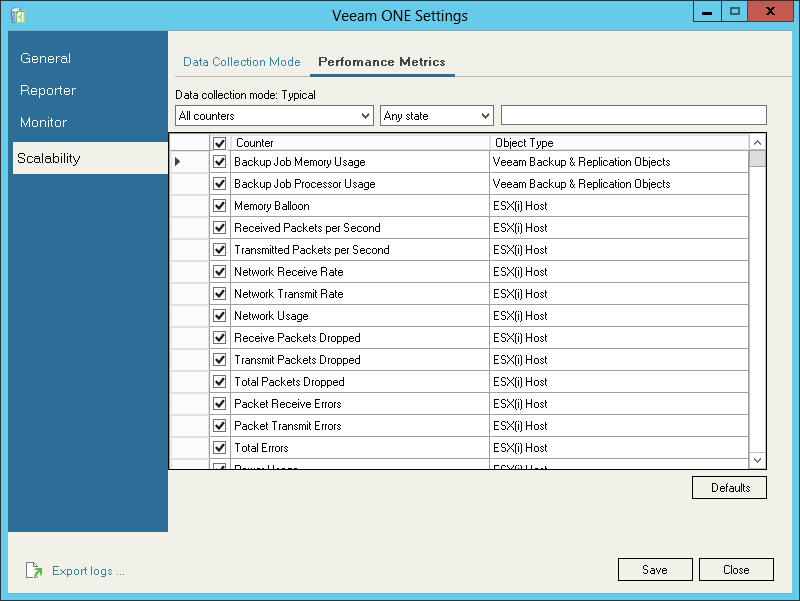This screenshot has width=800, height=601.
Task: Switch to Data Collection Mode tab
Action: click(x=242, y=62)
